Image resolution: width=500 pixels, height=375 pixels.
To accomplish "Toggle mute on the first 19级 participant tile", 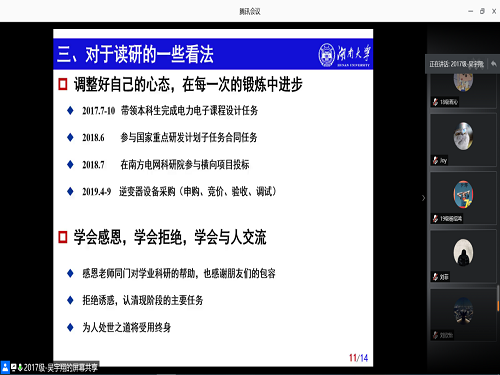I will pos(435,102).
